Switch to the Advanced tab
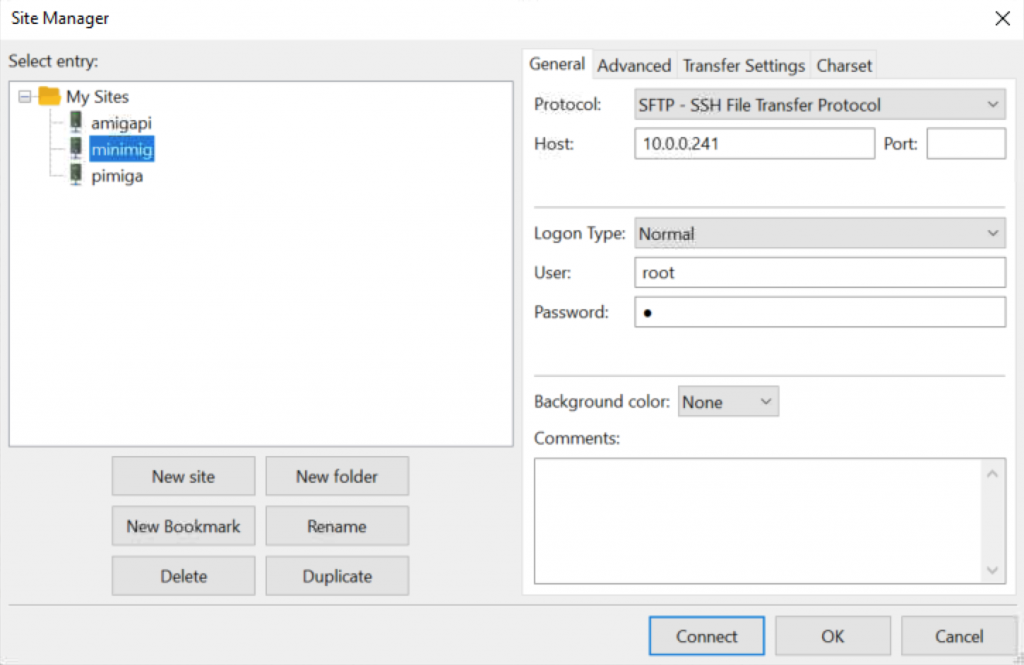 (634, 65)
